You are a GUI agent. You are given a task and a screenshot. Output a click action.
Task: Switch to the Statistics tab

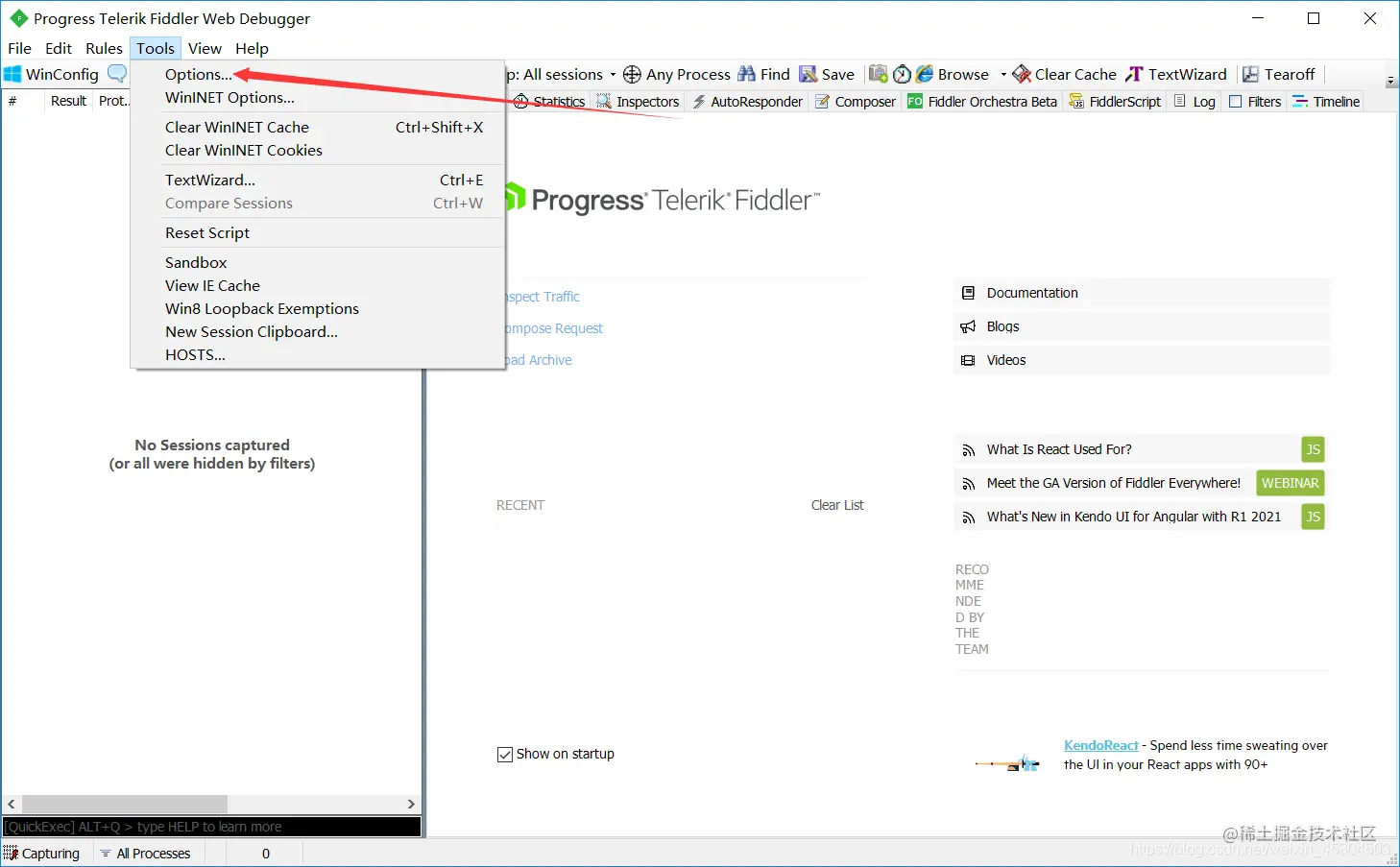[550, 101]
